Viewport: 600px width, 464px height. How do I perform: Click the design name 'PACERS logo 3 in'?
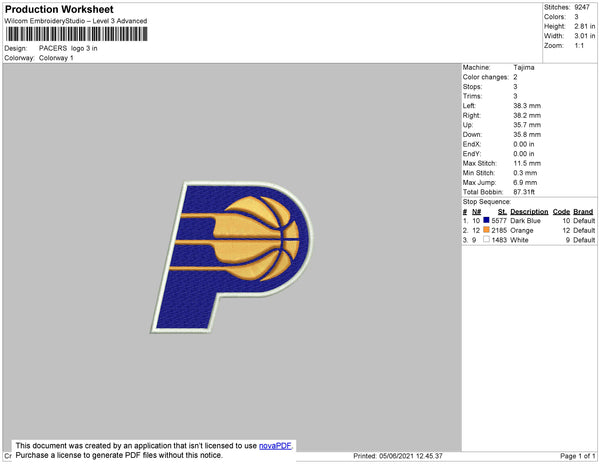(68, 49)
